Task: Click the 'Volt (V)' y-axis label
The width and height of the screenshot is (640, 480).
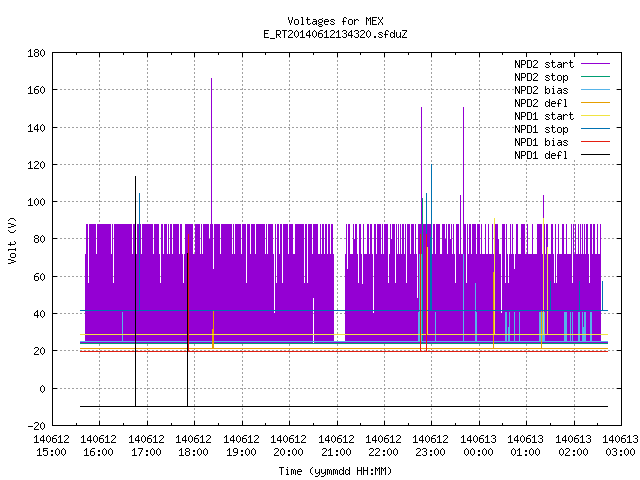Action: pyautogui.click(x=12, y=240)
